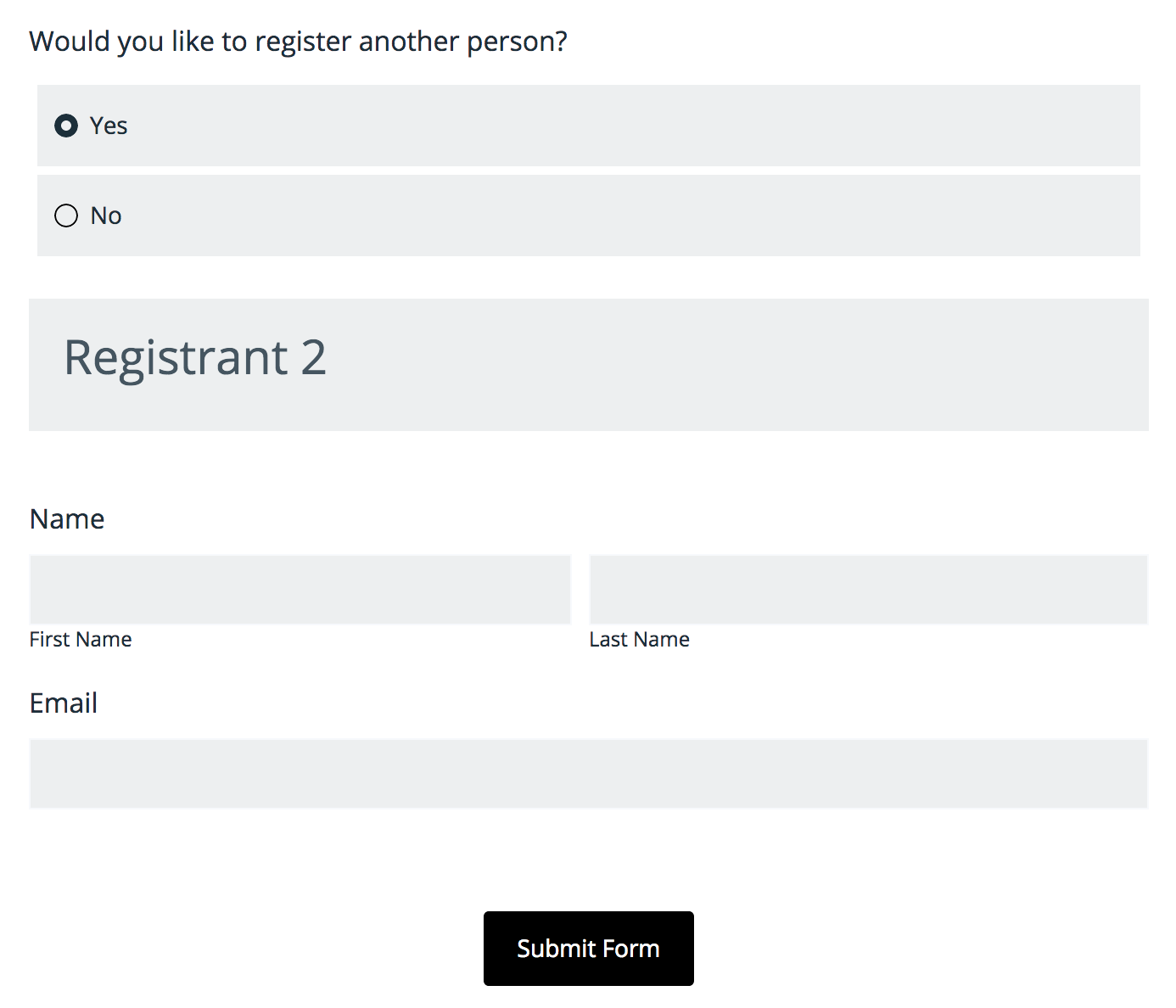Viewport: 1176px width, 1008px height.
Task: Click the Last Name field label
Action: [x=640, y=639]
